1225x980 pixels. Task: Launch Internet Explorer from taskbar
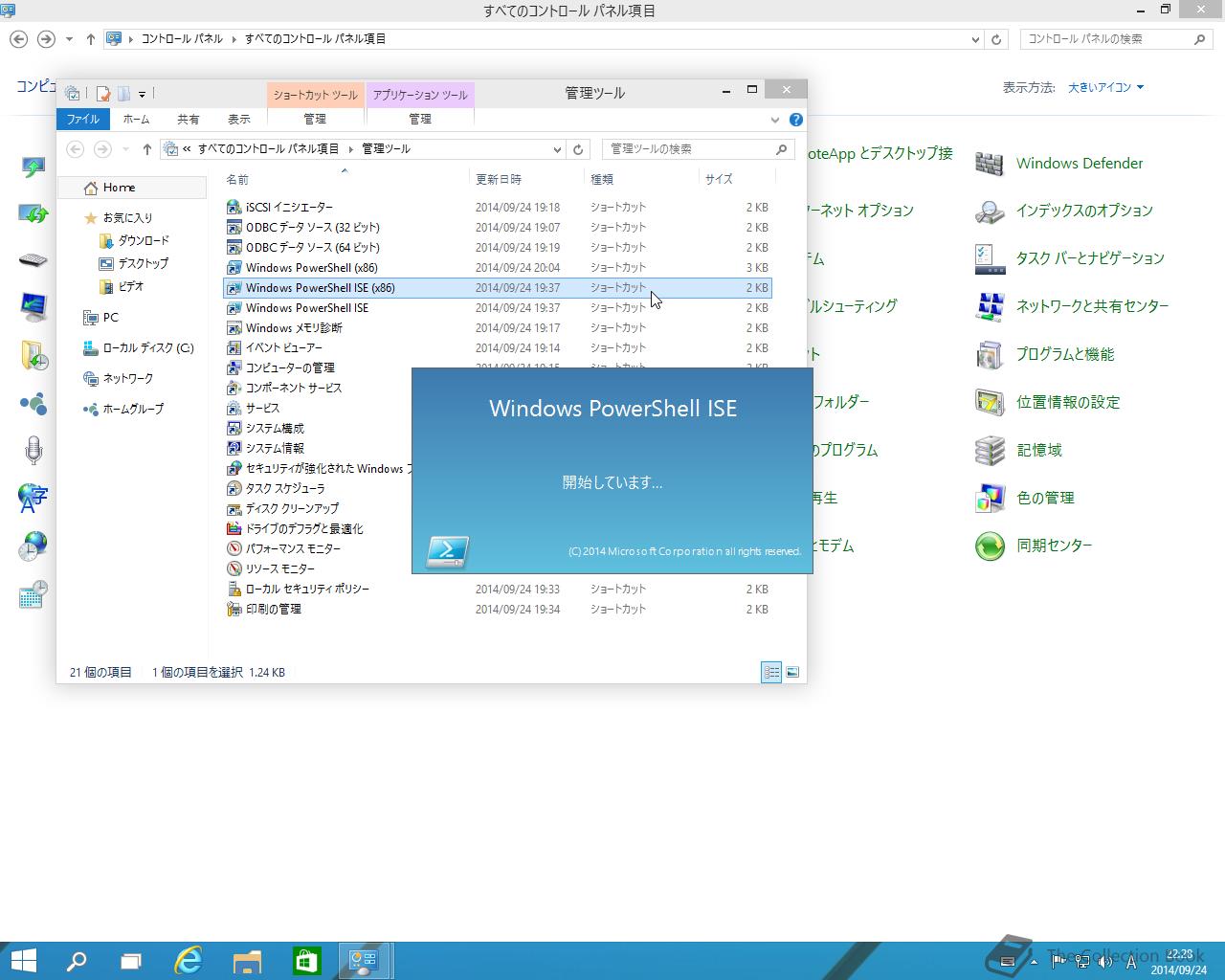189,961
